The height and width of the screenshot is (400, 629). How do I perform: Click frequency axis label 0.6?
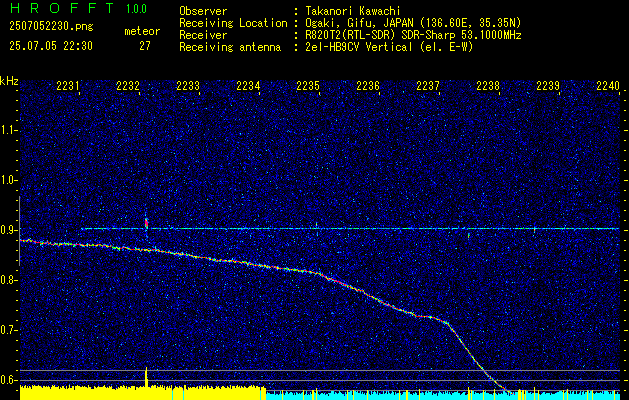[7, 380]
